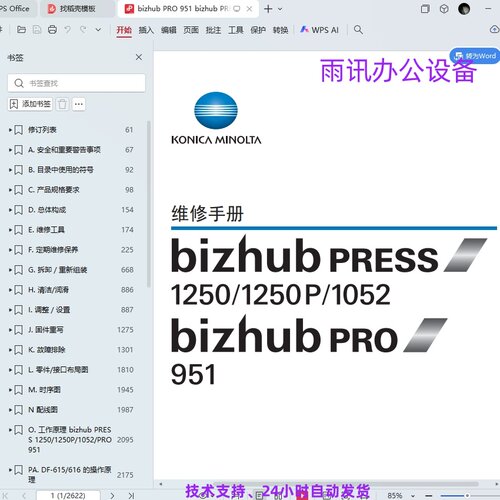Viewport: 500px width, 500px height.
Task: Select the 开始 ribbon tab
Action: (x=124, y=30)
